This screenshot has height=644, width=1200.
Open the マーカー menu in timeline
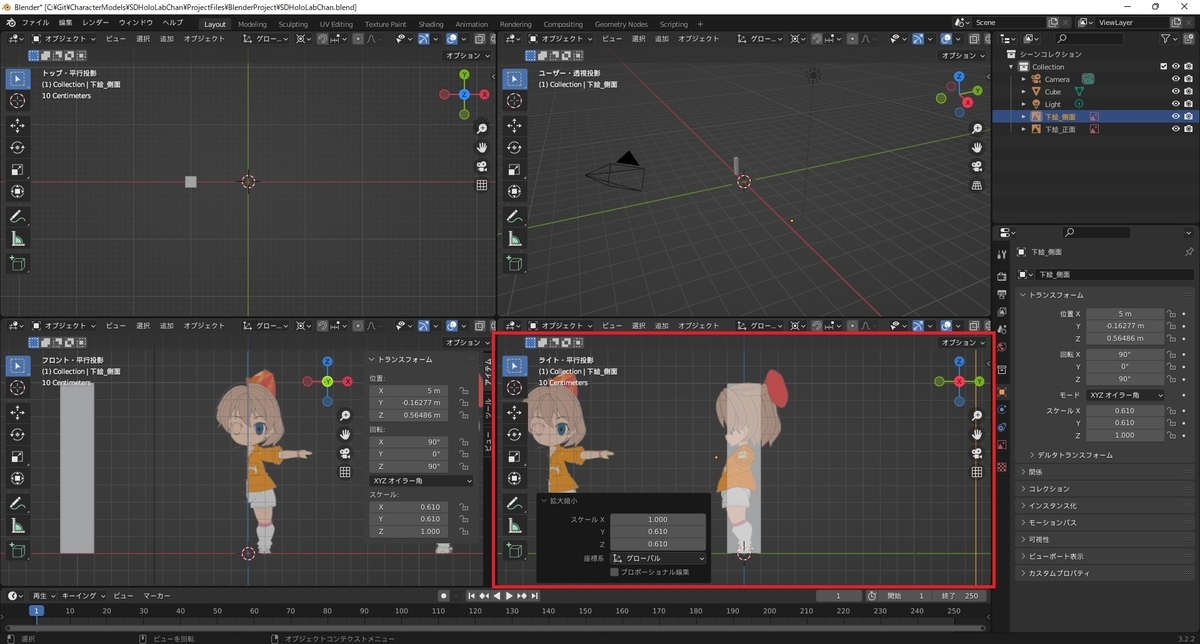pyautogui.click(x=155, y=595)
